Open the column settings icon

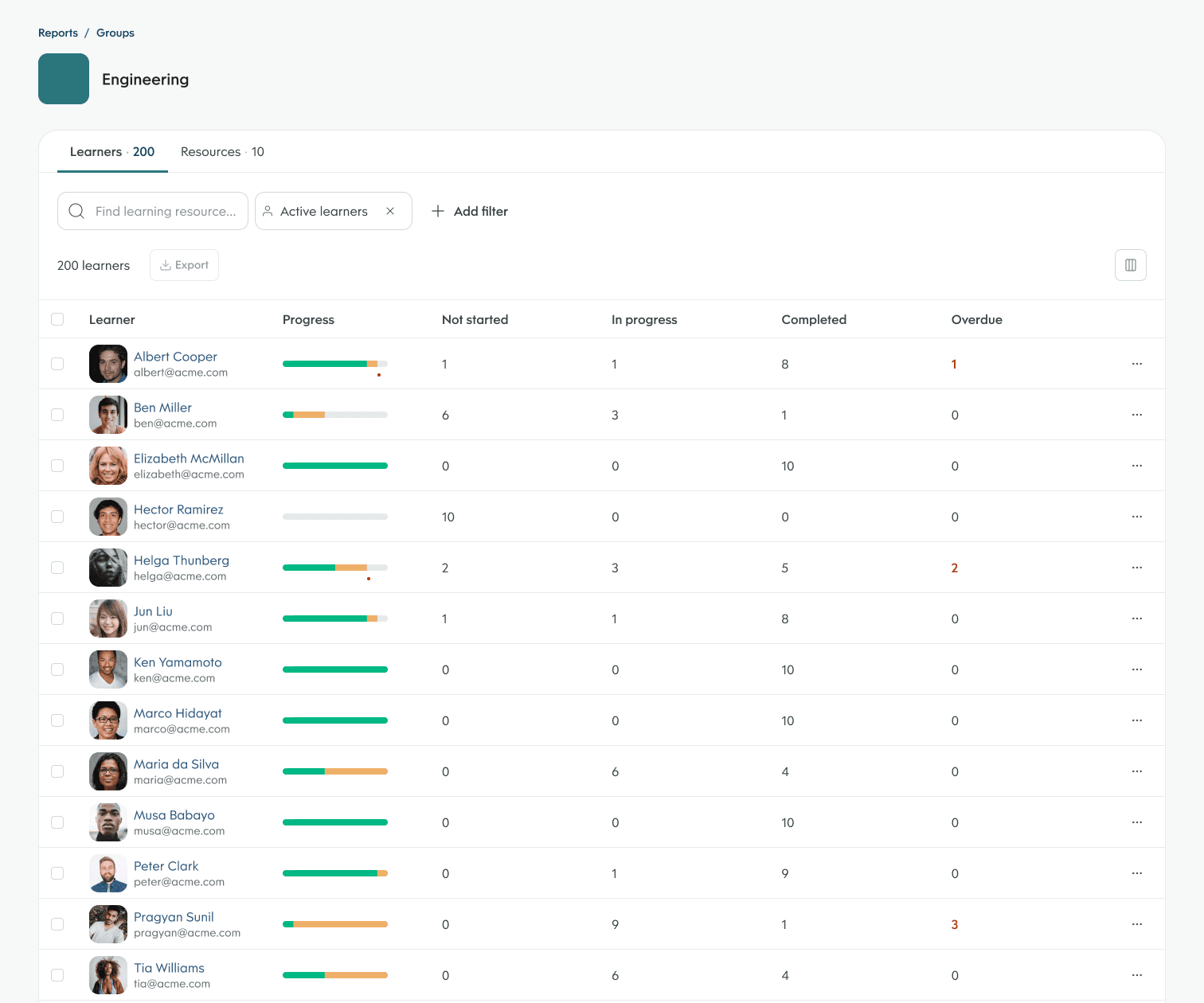tap(1130, 265)
